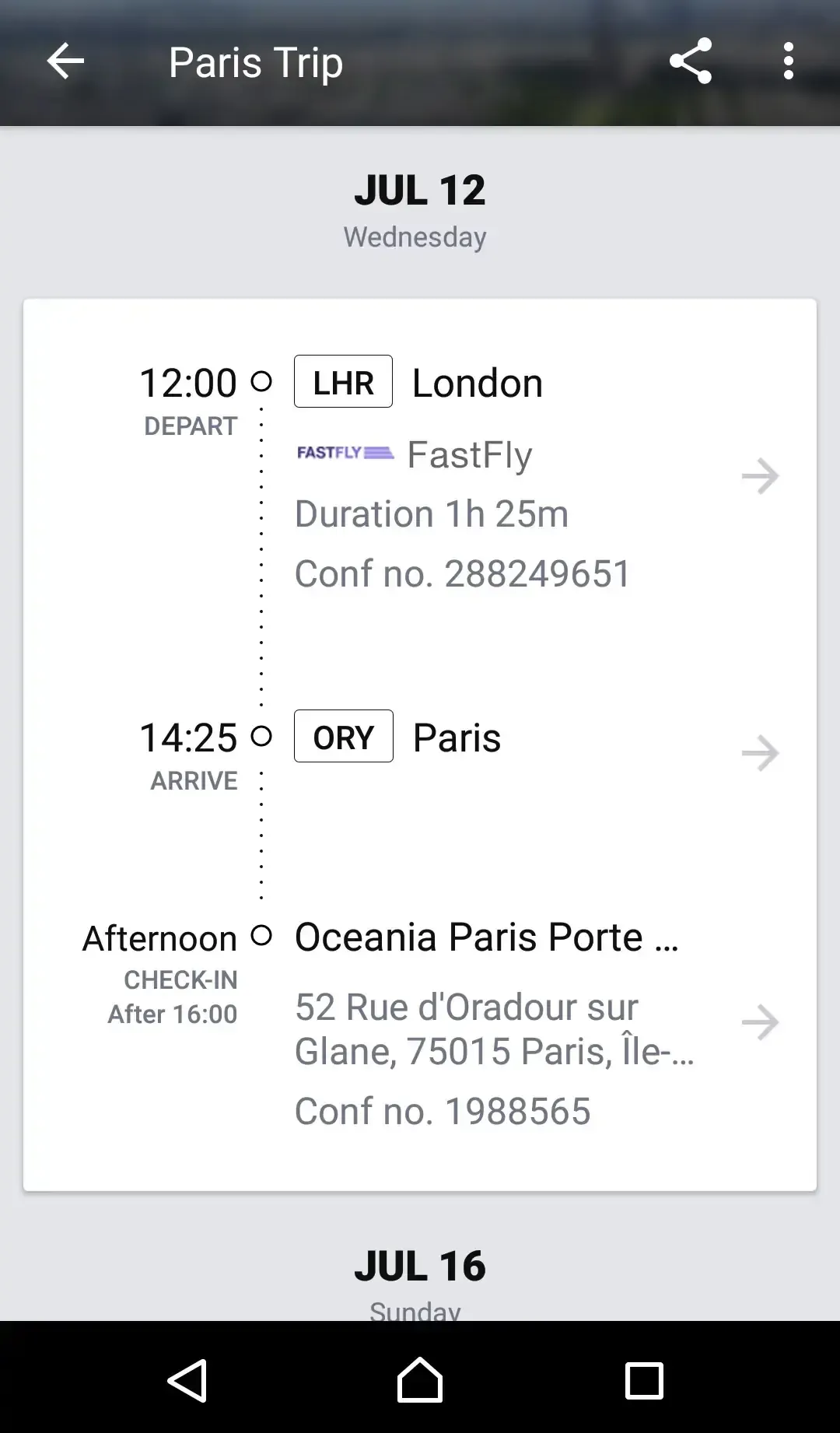Screen dimensions: 840x1433
Task: Share the Paris Trip itinerary
Action: point(691,61)
